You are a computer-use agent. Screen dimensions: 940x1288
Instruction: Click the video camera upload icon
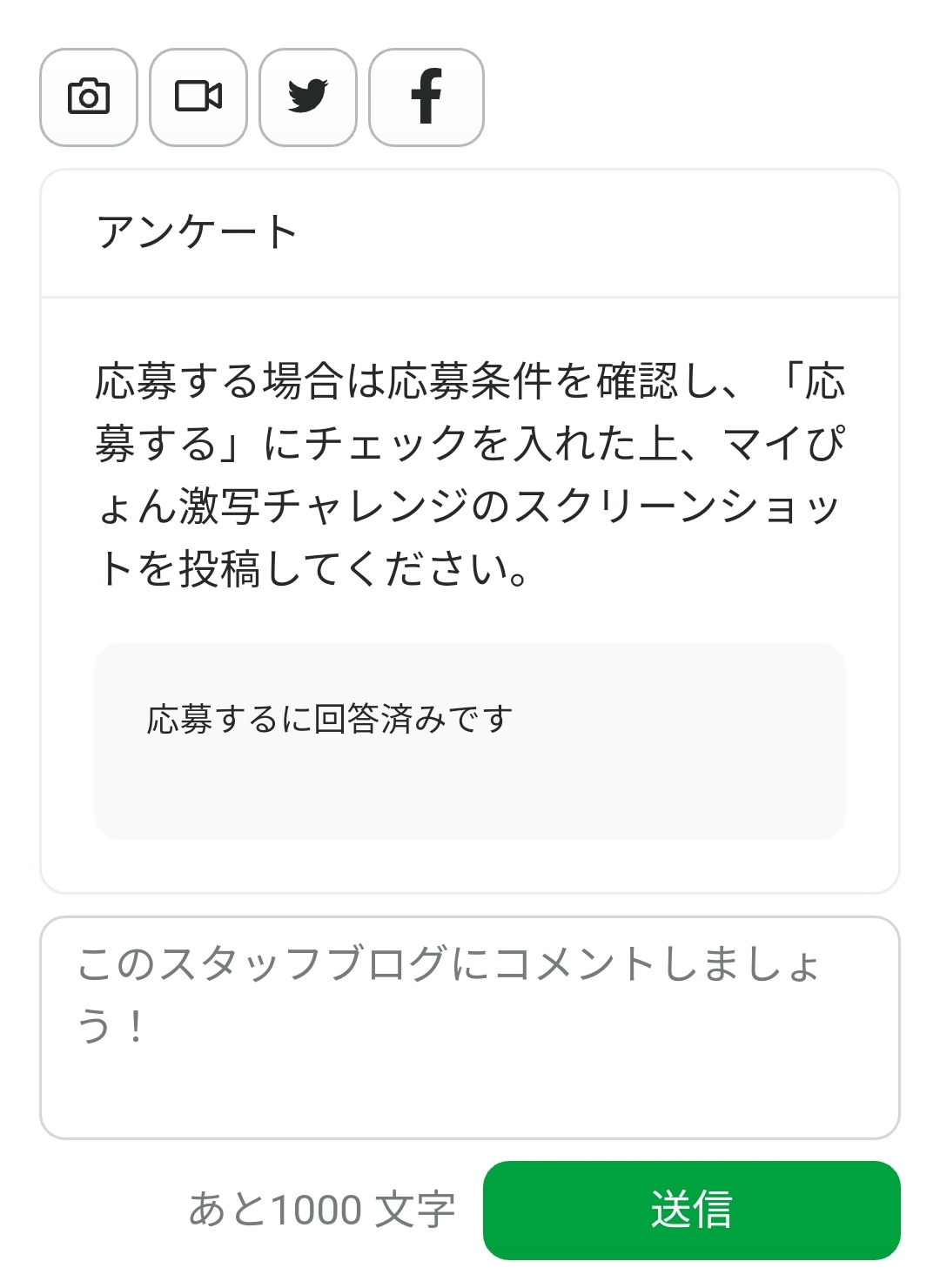(x=198, y=97)
